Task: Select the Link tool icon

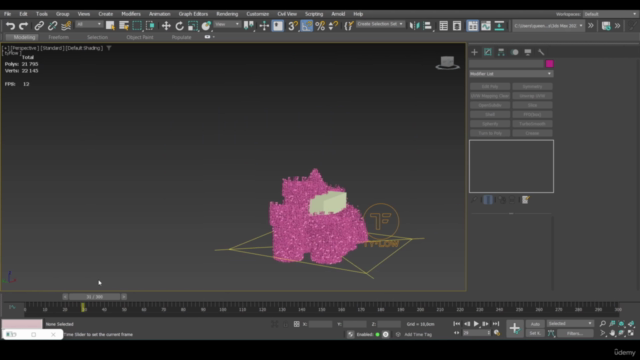Action: [39, 26]
